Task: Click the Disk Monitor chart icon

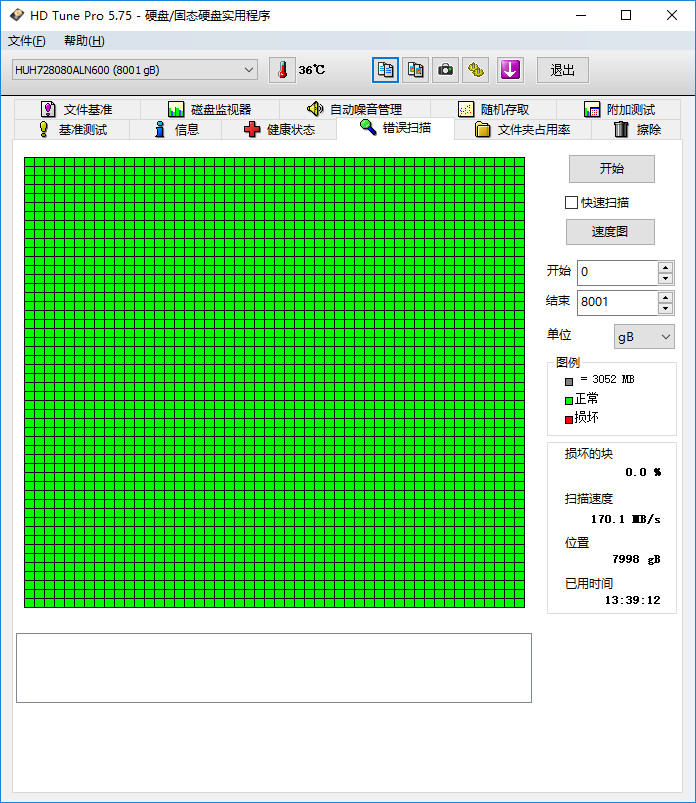Action: [x=176, y=109]
